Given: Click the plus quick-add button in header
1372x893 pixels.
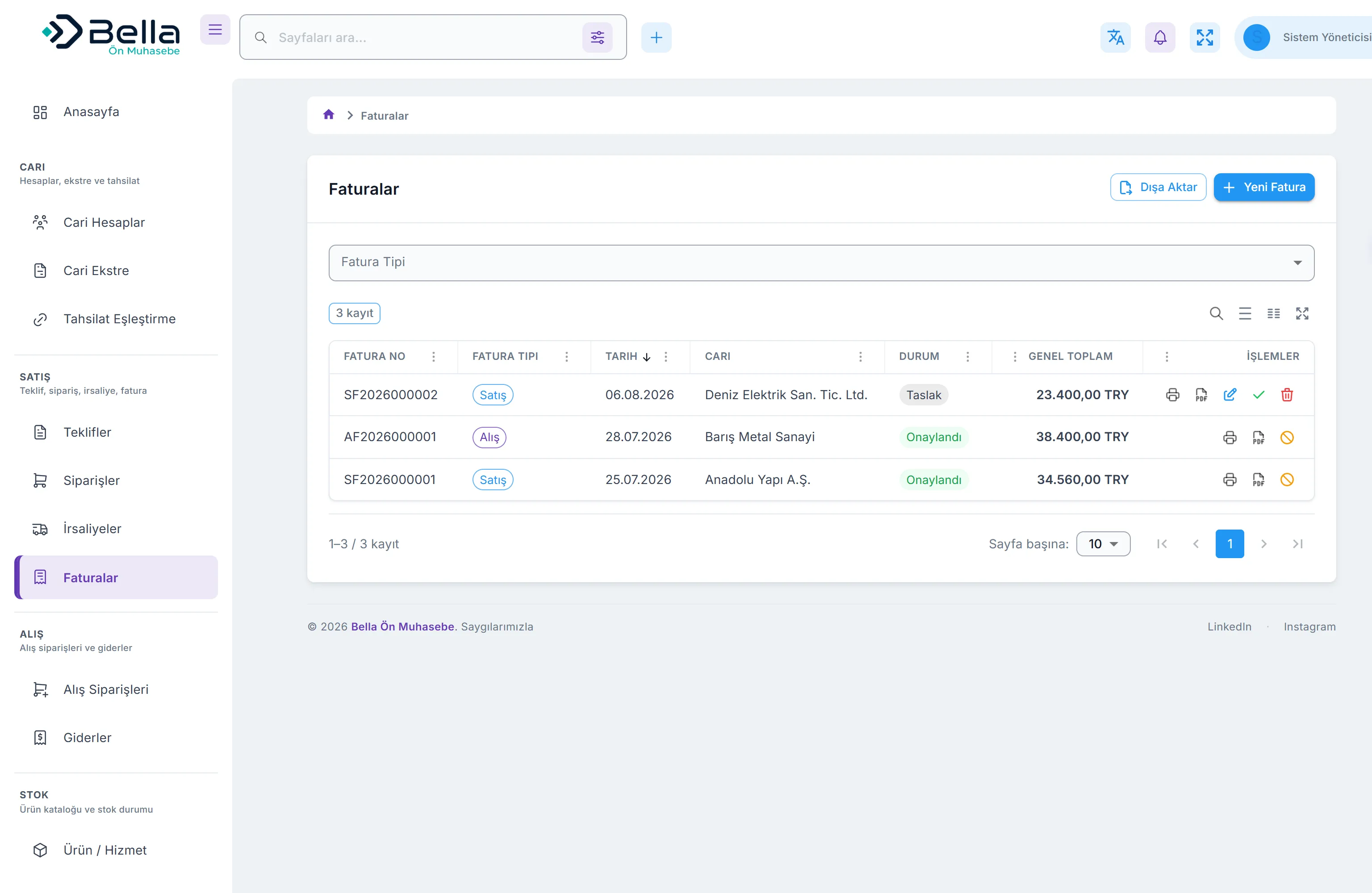Looking at the screenshot, I should point(656,38).
